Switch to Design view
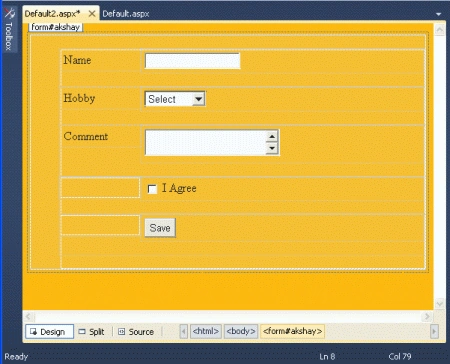450x364 pixels. point(49,332)
